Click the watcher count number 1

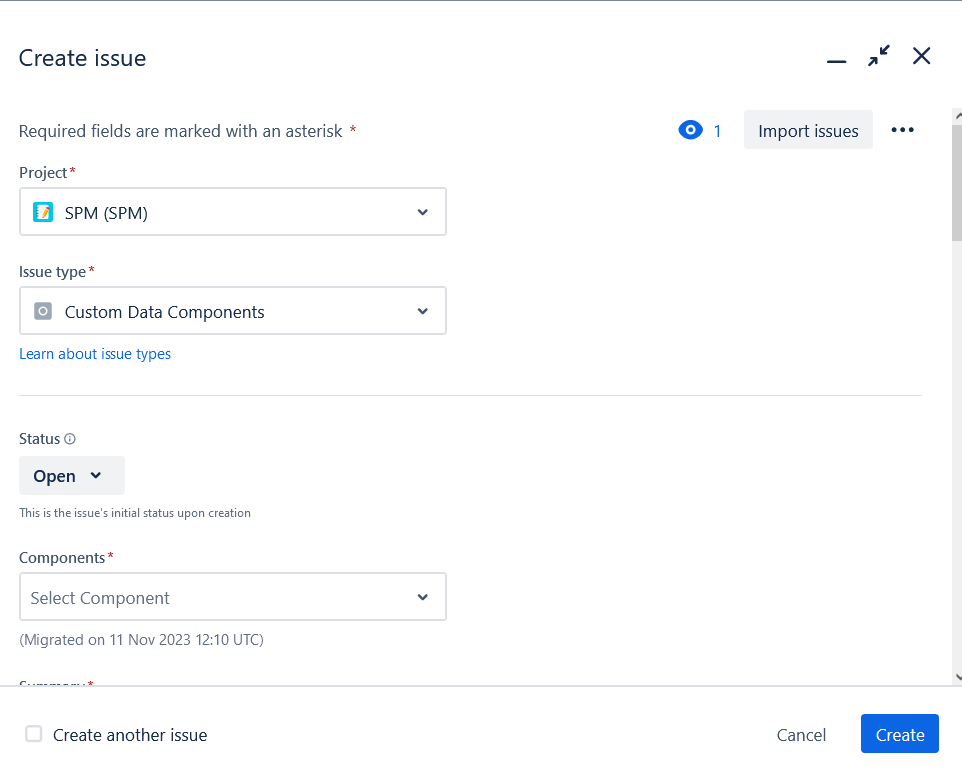coord(717,131)
